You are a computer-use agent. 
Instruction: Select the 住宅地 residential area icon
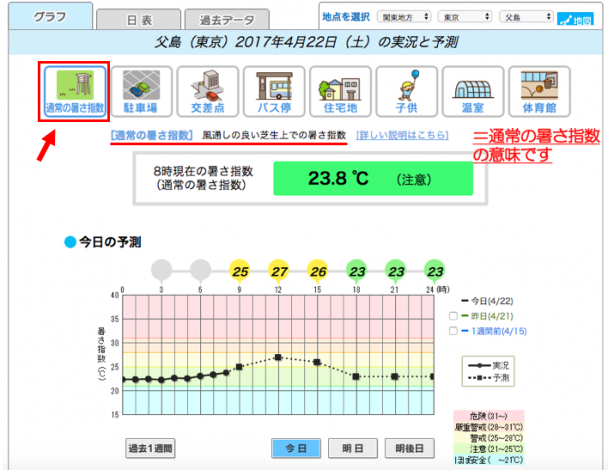pos(340,92)
